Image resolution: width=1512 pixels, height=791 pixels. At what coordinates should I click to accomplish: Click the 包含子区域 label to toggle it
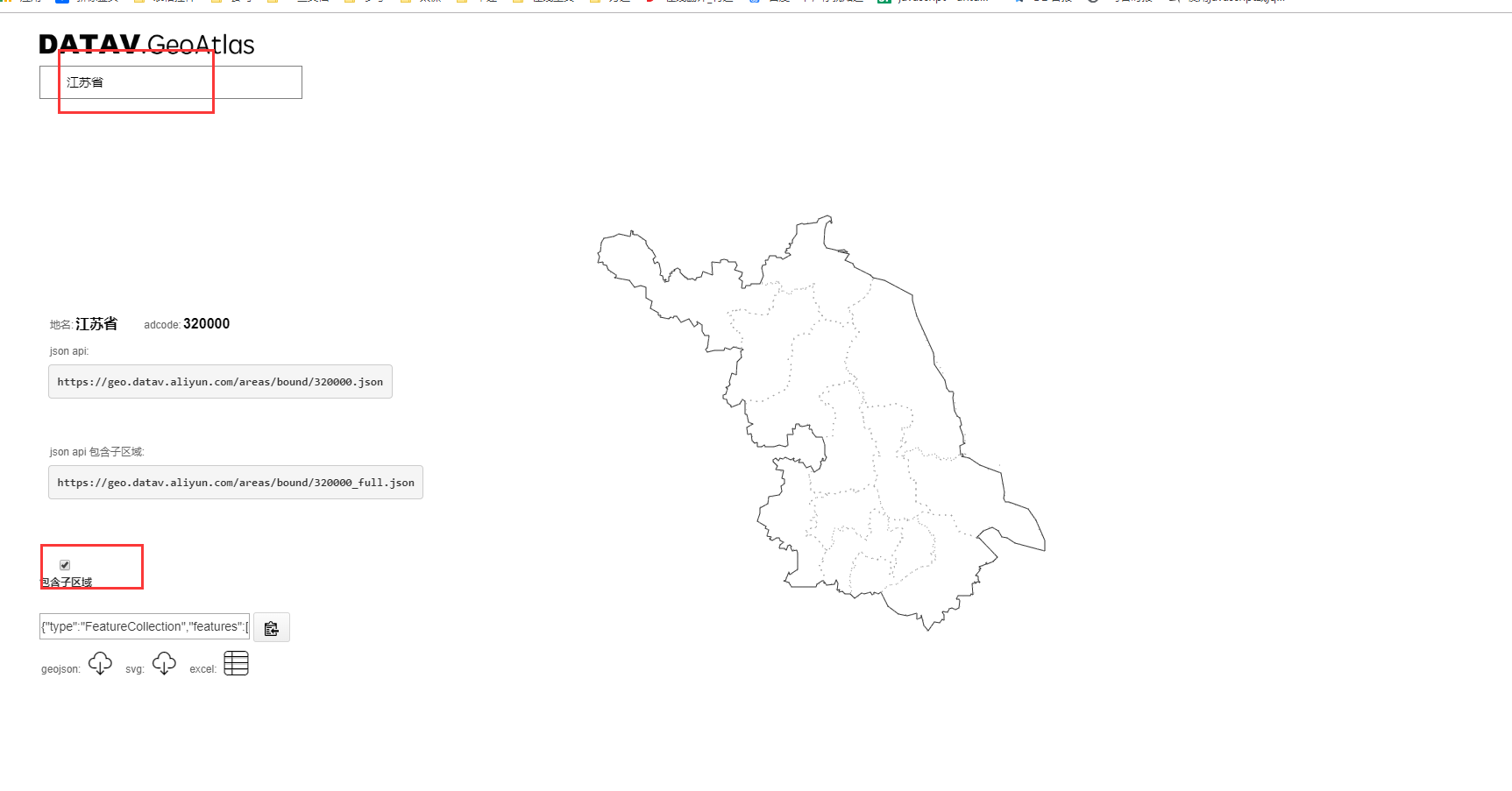coord(67,581)
